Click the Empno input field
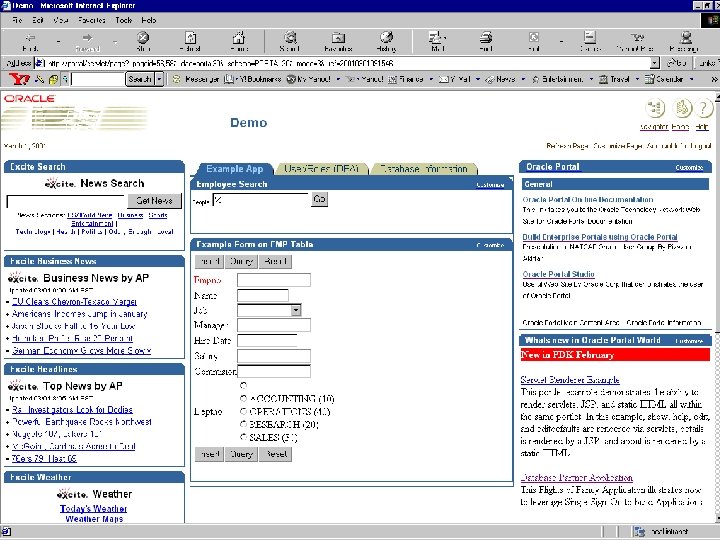Viewport: 720px width, 540px height. tap(274, 280)
